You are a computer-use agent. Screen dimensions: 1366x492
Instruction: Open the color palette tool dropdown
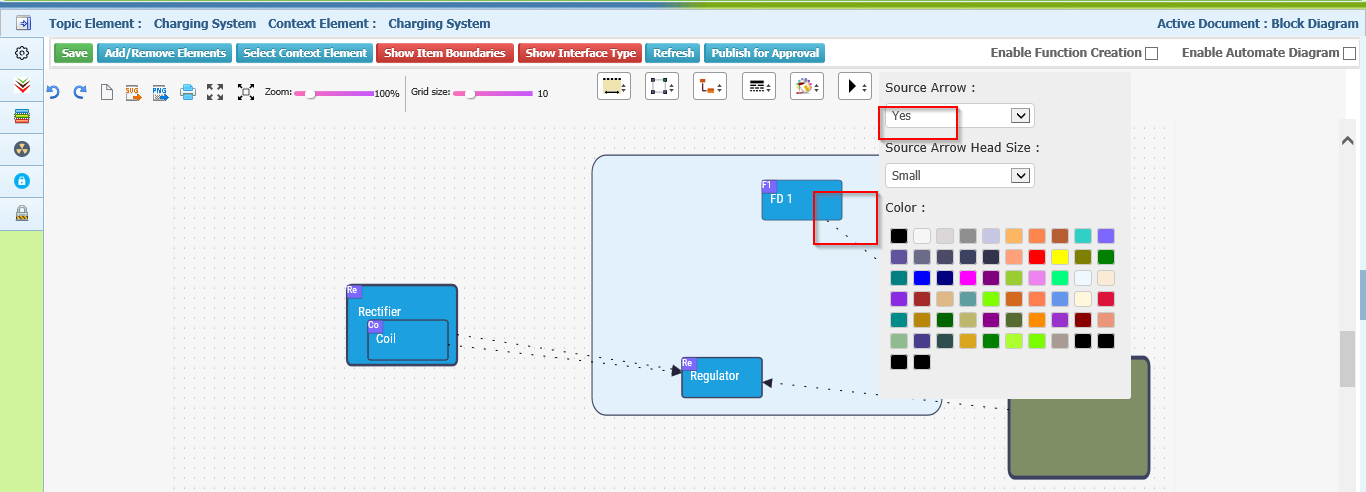click(x=807, y=87)
